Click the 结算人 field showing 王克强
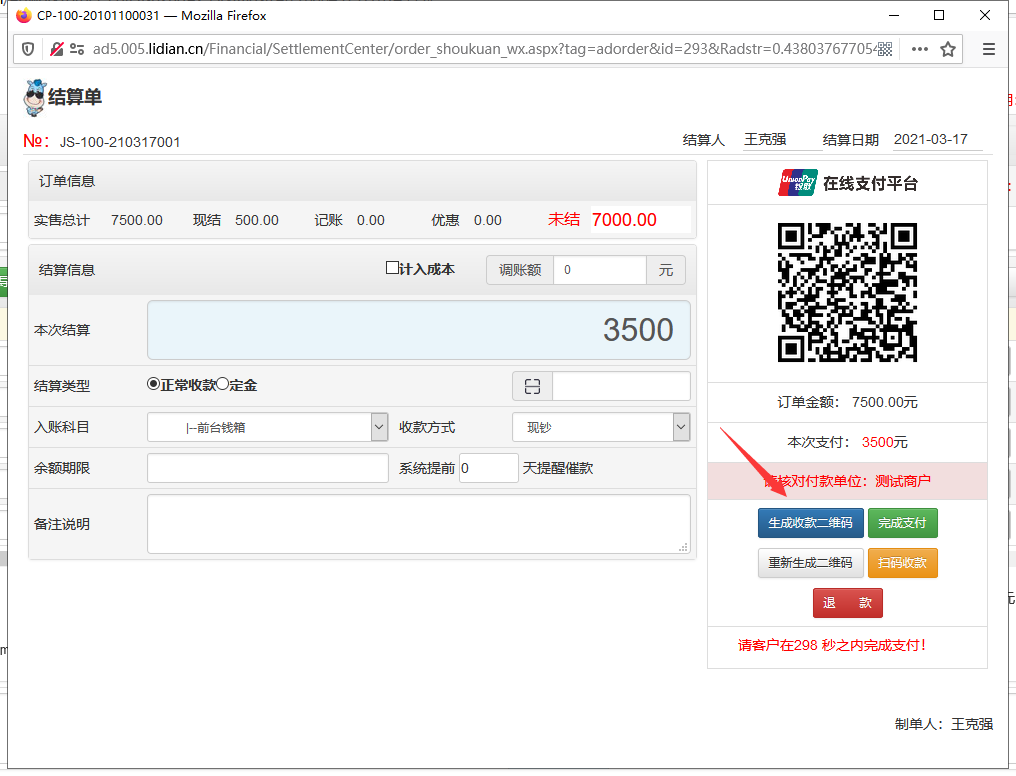This screenshot has width=1016, height=776. pos(782,139)
